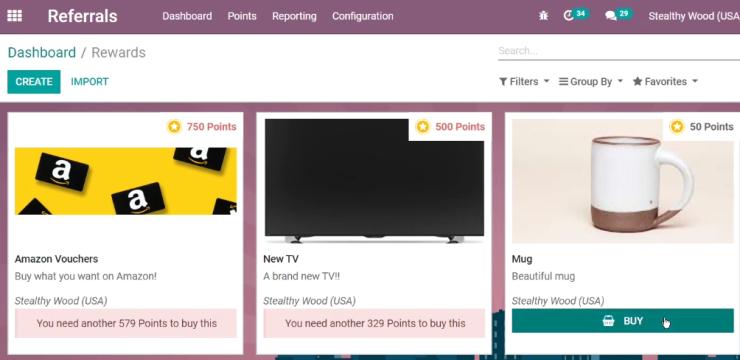Open chat messages icon with 29 badge
Viewport: 740px width, 360px height.
(618, 15)
